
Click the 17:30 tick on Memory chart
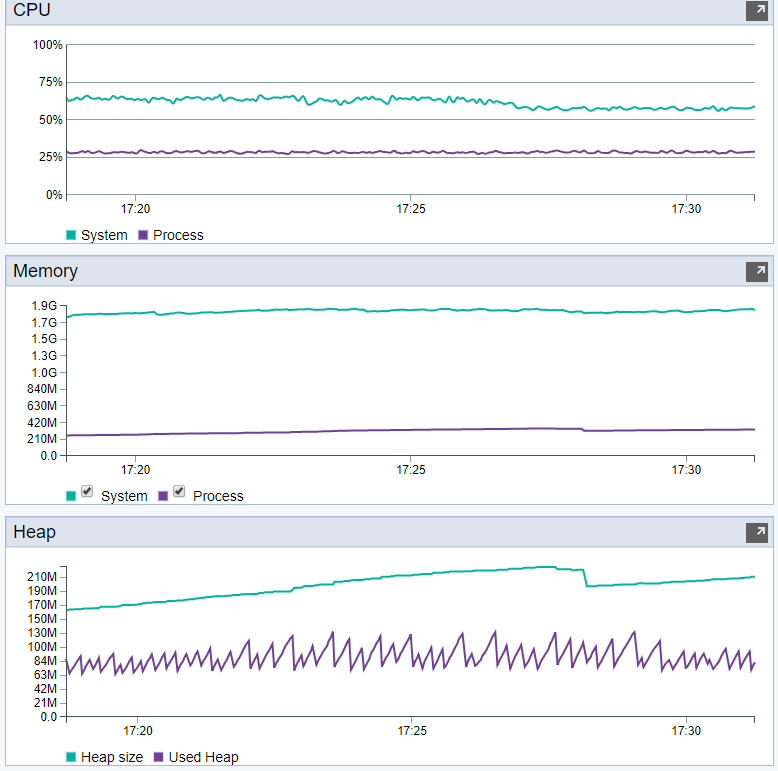pyautogui.click(x=686, y=470)
